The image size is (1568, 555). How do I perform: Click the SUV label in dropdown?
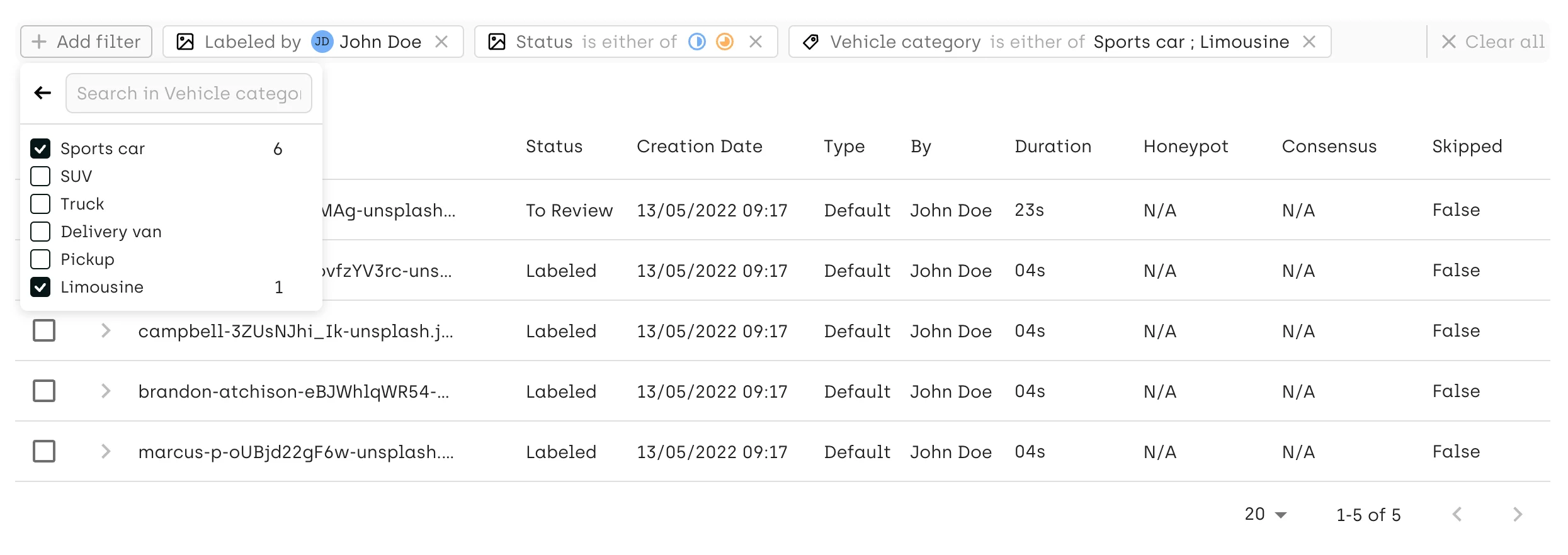click(x=76, y=176)
